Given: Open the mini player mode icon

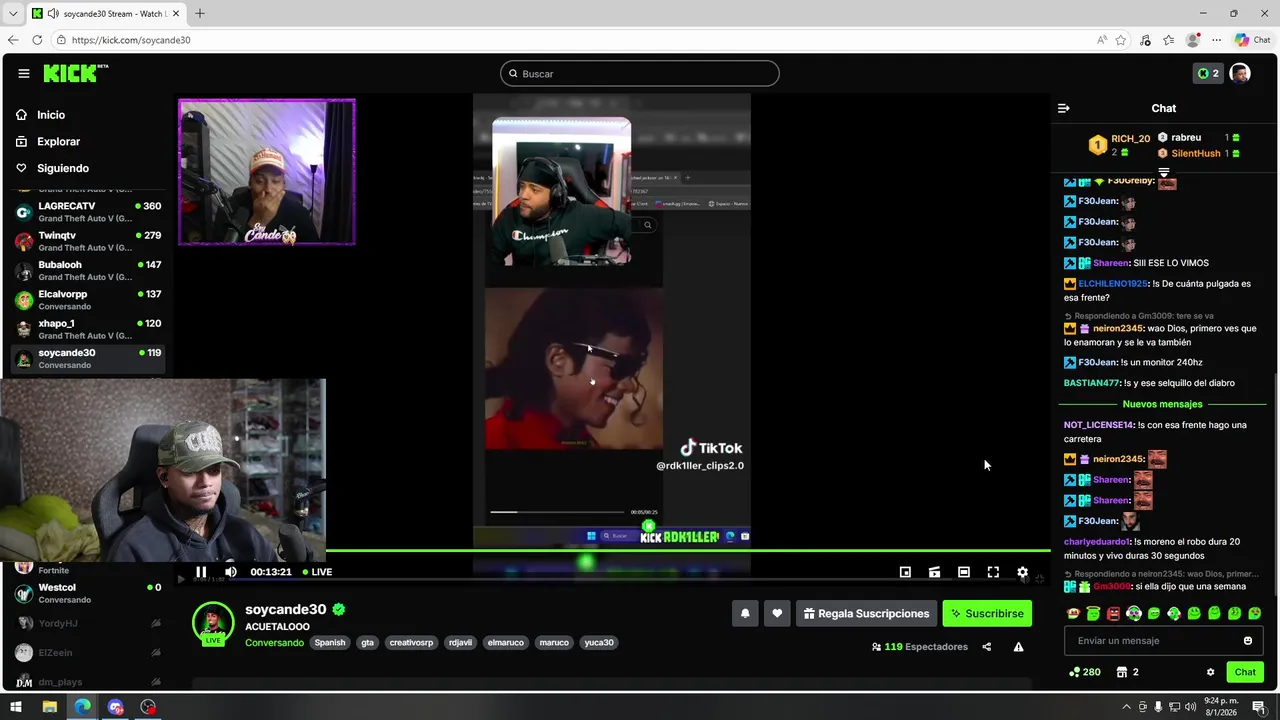Looking at the screenshot, I should coord(905,572).
